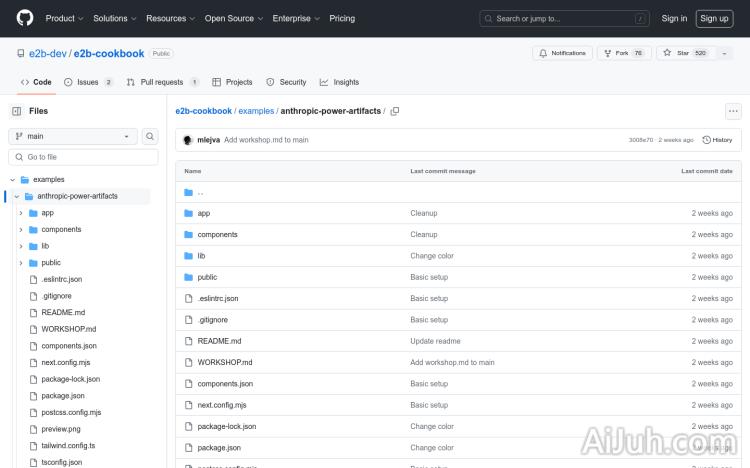The width and height of the screenshot is (750, 468).
Task: Click the GitHub logo icon
Action: [25, 18]
